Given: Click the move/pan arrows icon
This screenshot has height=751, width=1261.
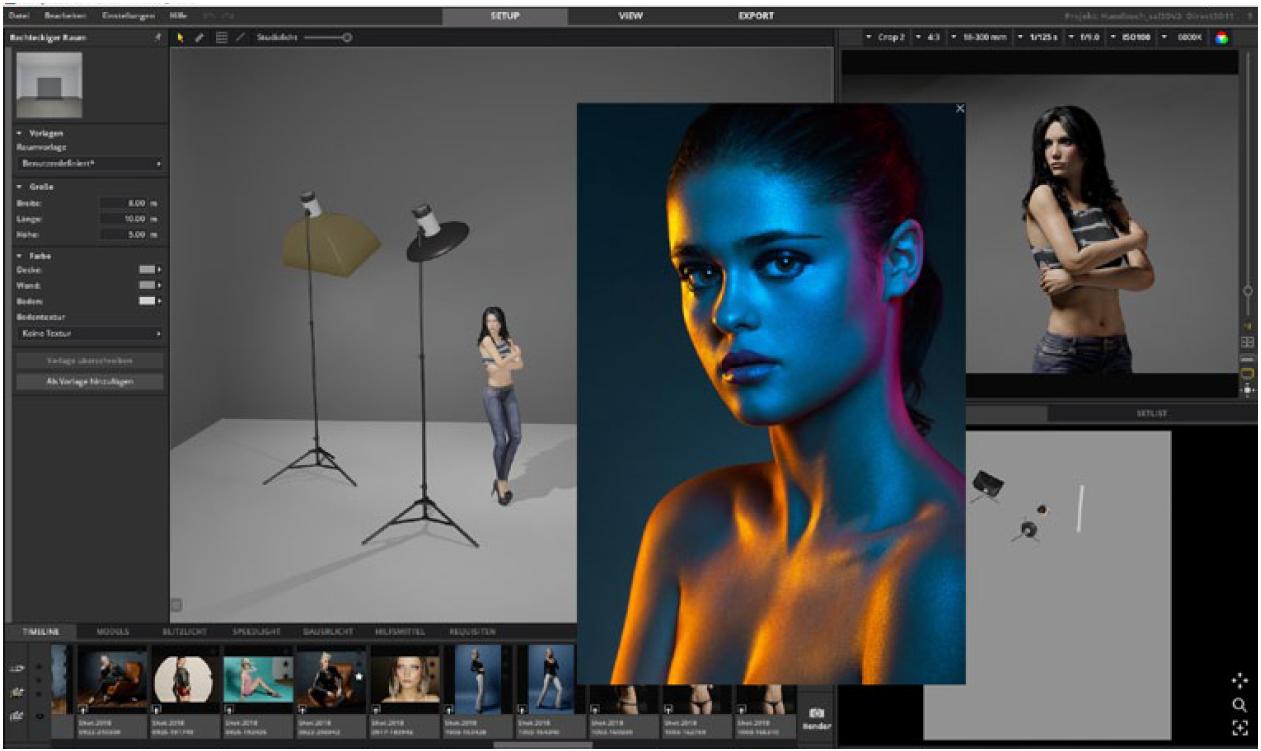Looking at the screenshot, I should [1240, 680].
